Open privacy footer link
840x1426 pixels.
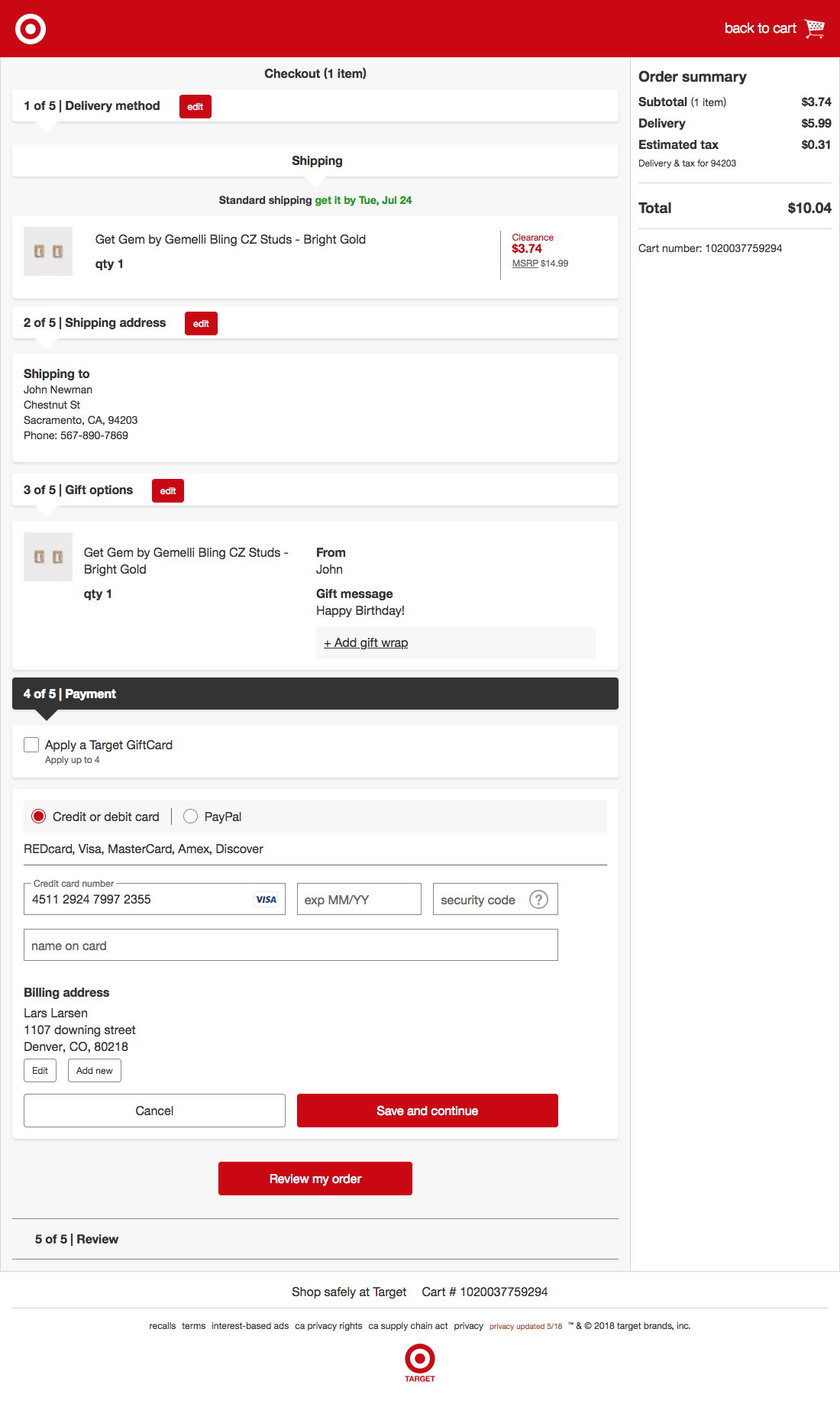point(468,1326)
